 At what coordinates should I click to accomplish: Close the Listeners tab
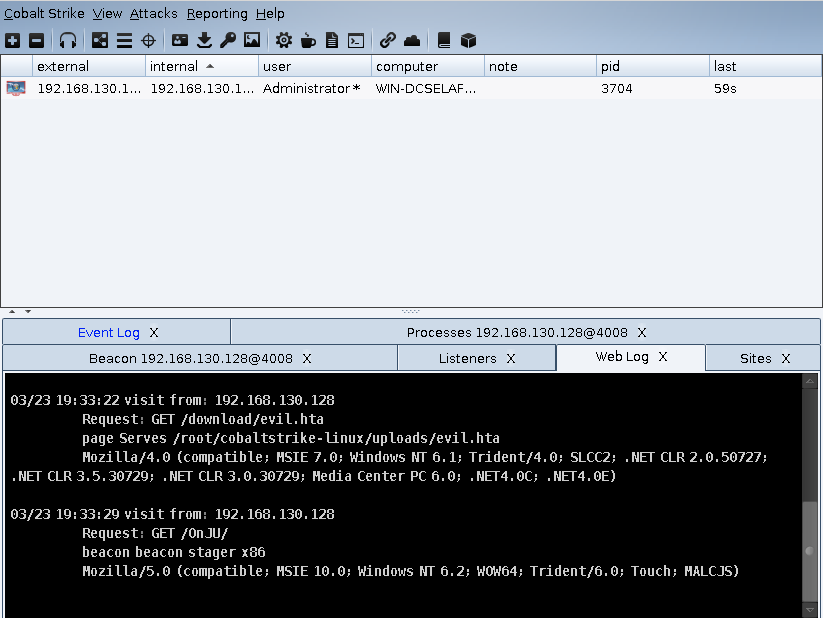pyautogui.click(x=511, y=359)
